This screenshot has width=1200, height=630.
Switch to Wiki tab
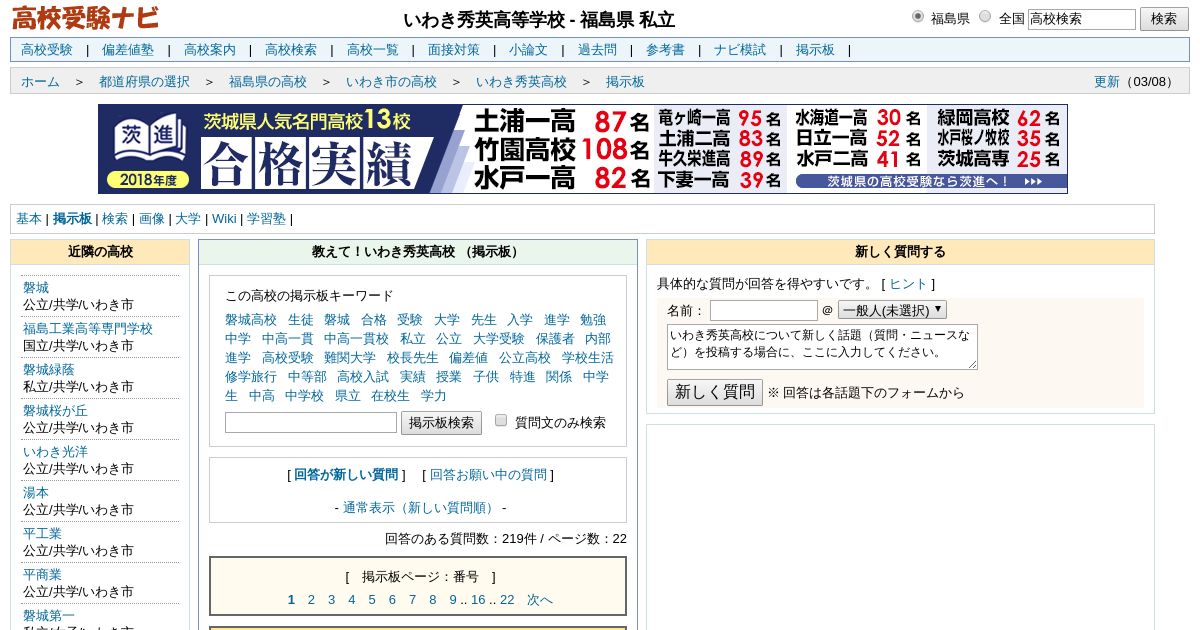tap(224, 219)
